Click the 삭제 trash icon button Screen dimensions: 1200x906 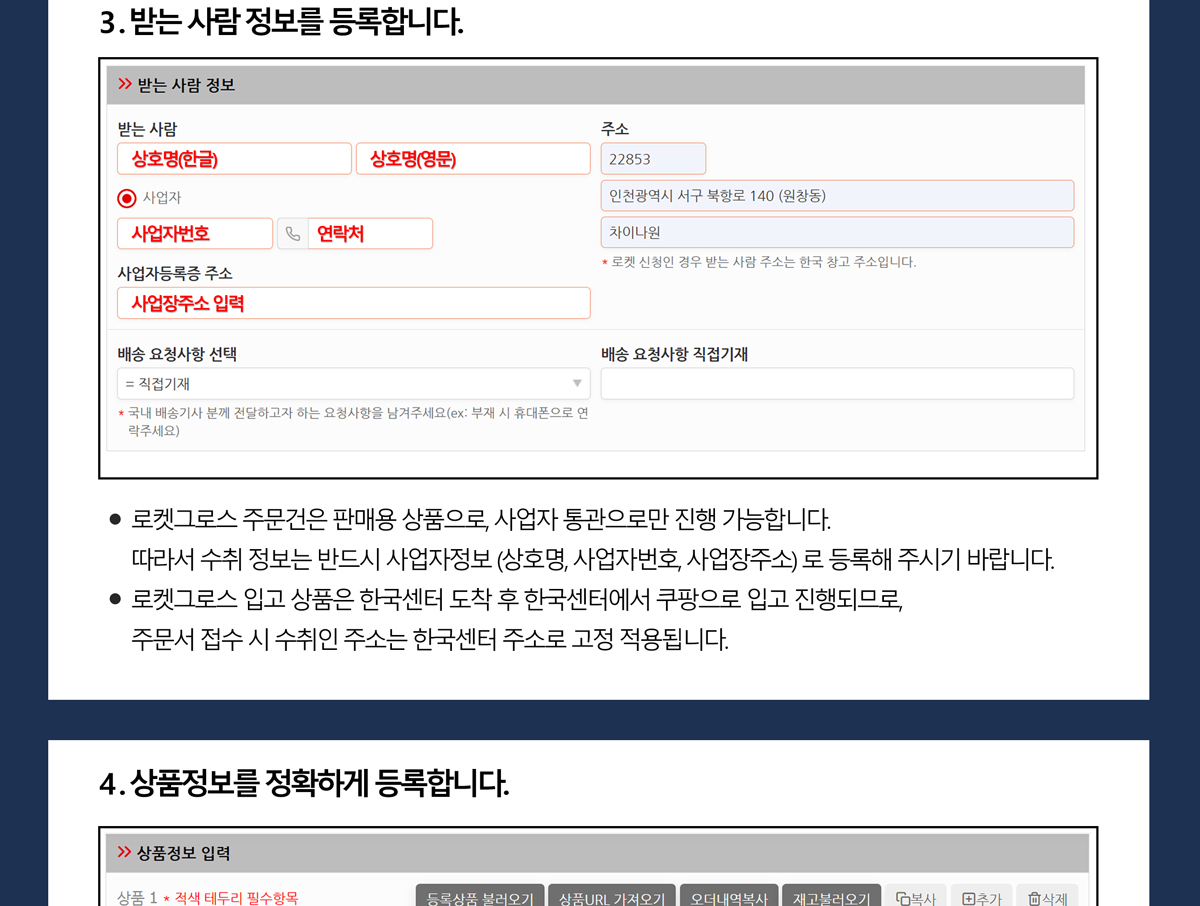[x=1047, y=897]
